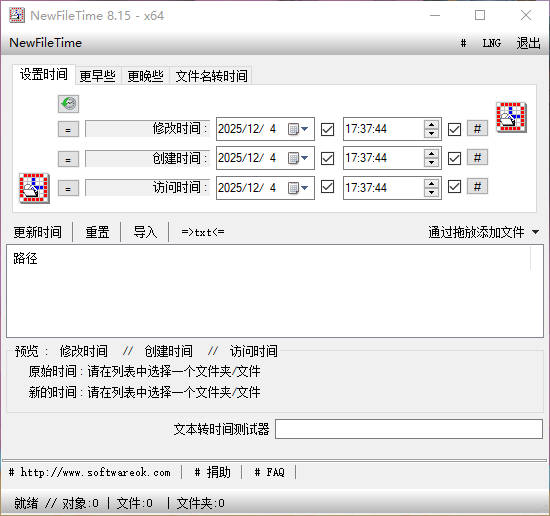Switch to the 文件名转时间 tab
This screenshot has width=550, height=516.
212,76
